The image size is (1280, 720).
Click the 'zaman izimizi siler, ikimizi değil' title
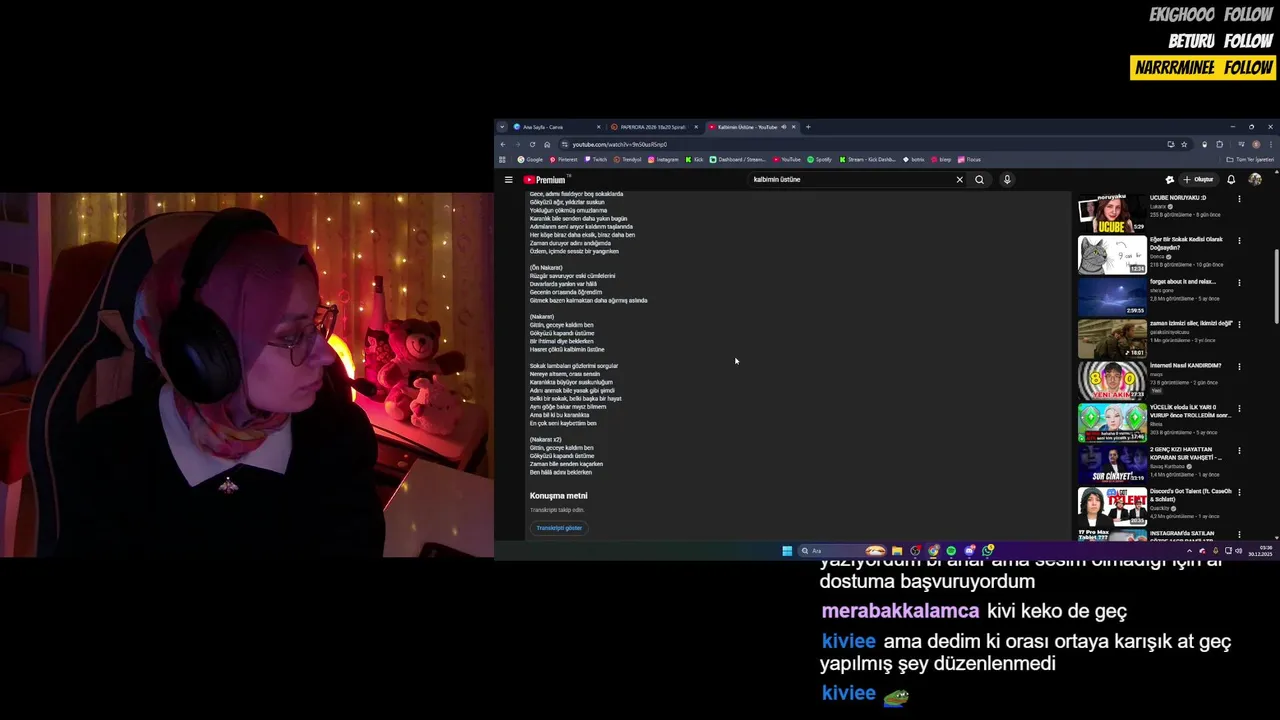(1191, 324)
